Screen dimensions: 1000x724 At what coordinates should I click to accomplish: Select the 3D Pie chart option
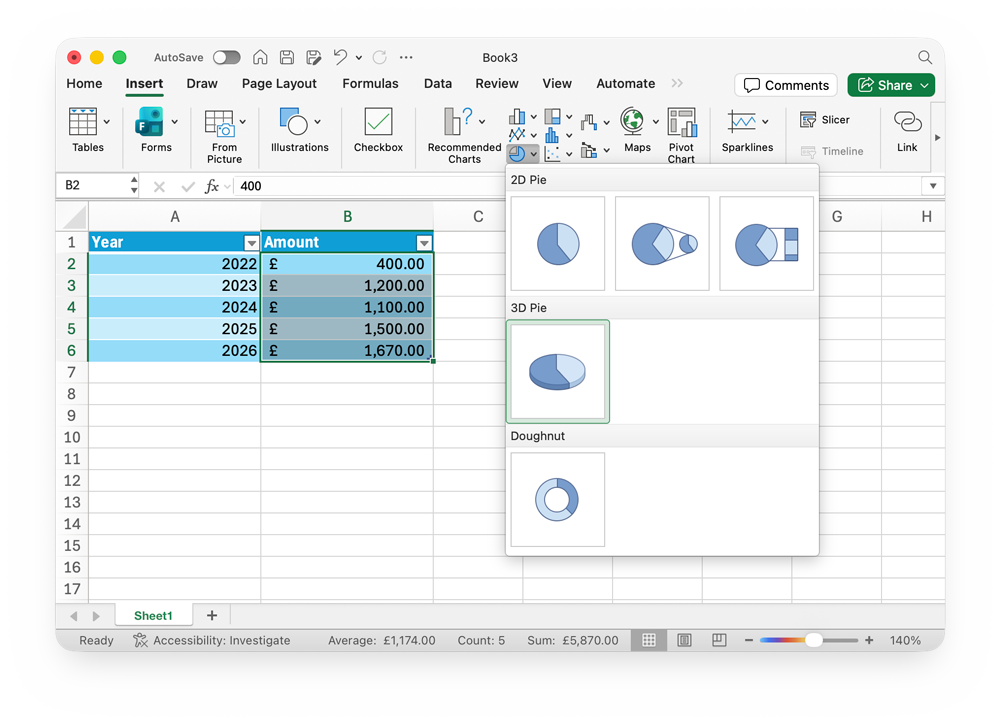(x=557, y=372)
